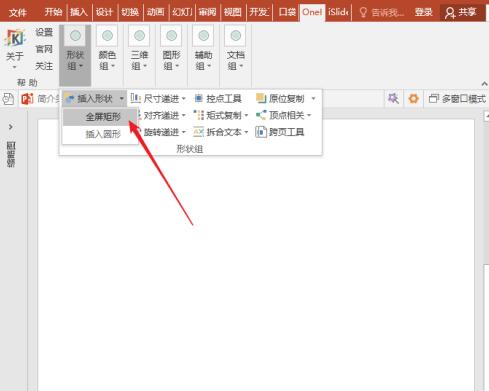Click the 形状组 circle icon
Image resolution: width=489 pixels, height=391 pixels.
(75, 35)
